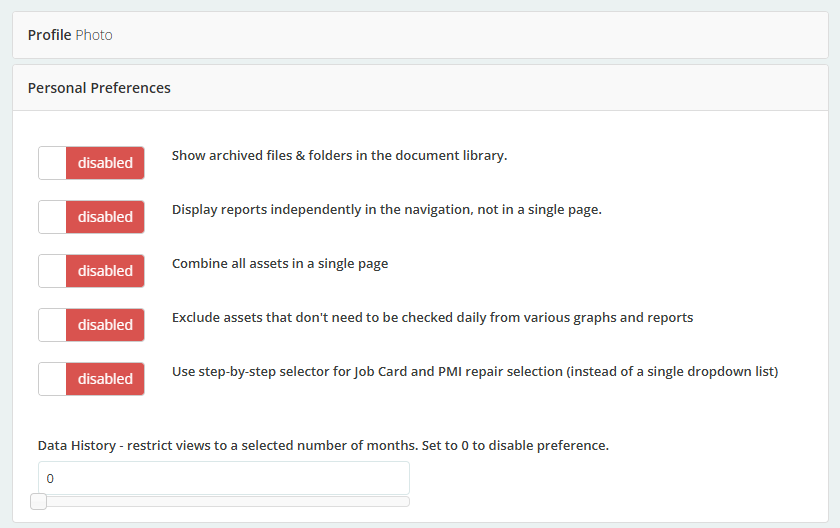The width and height of the screenshot is (840, 528).
Task: Click the Data History slider handle
Action: (x=38, y=501)
